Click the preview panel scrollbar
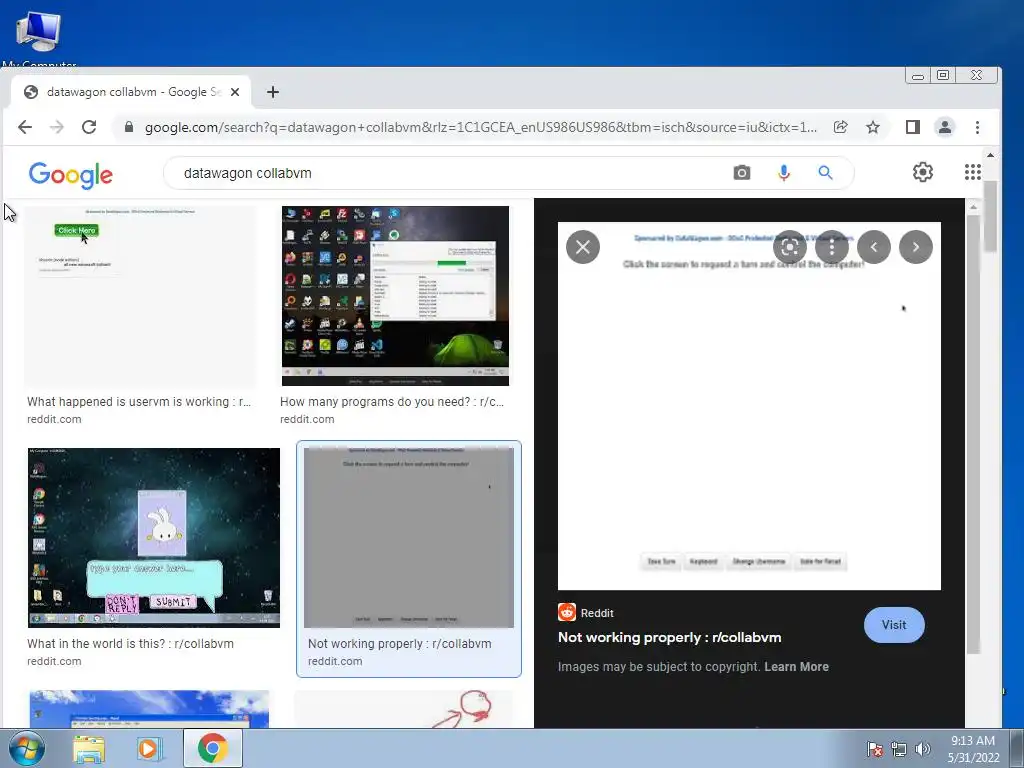This screenshot has height=768, width=1024. (973, 434)
